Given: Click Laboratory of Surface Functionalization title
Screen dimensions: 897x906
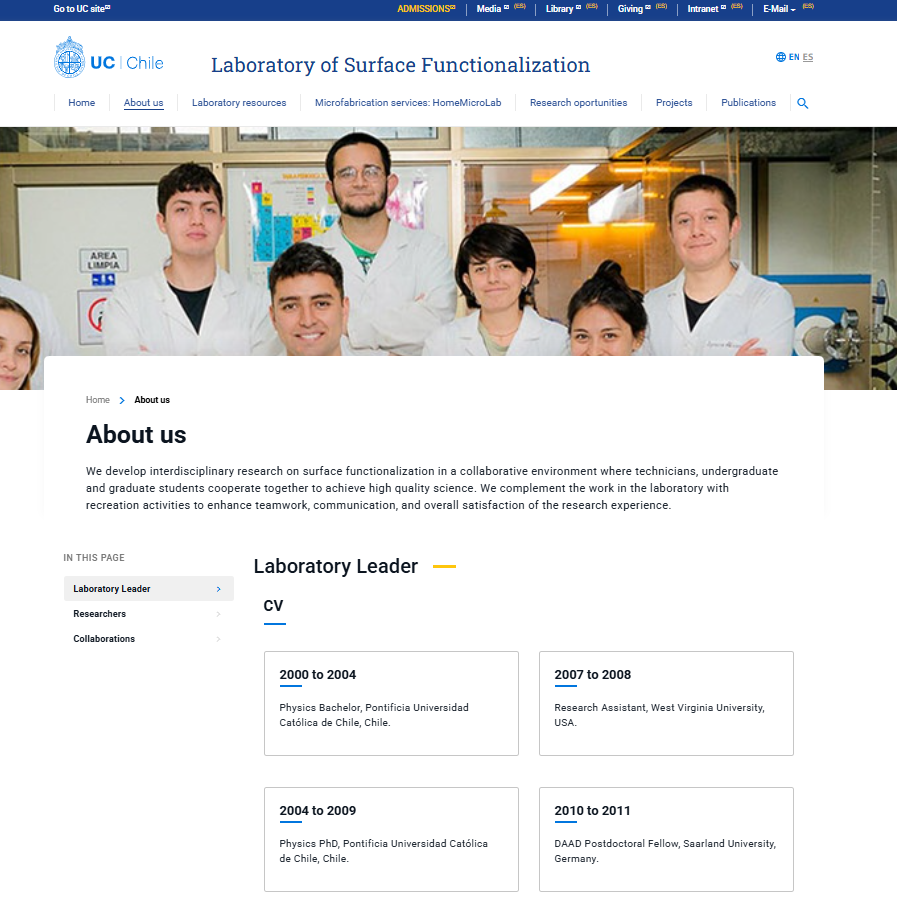Looking at the screenshot, I should coord(401,65).
